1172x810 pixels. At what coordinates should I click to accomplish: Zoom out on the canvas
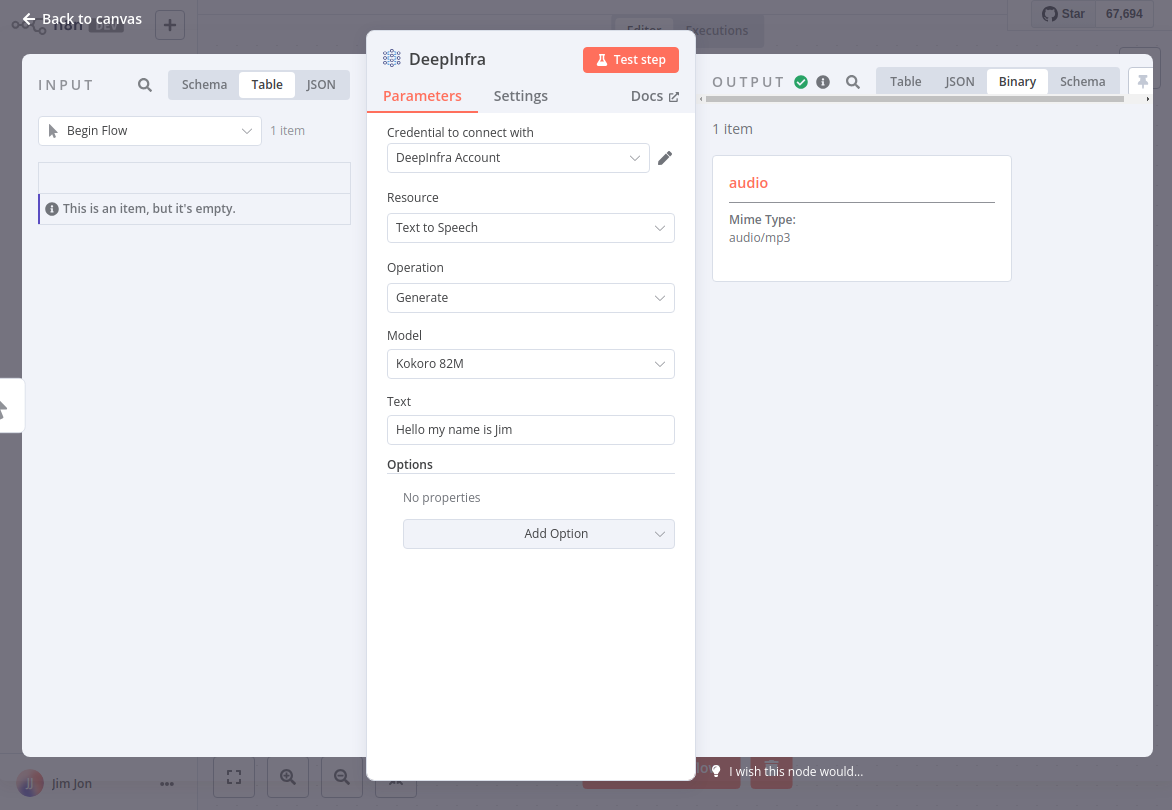click(x=342, y=777)
